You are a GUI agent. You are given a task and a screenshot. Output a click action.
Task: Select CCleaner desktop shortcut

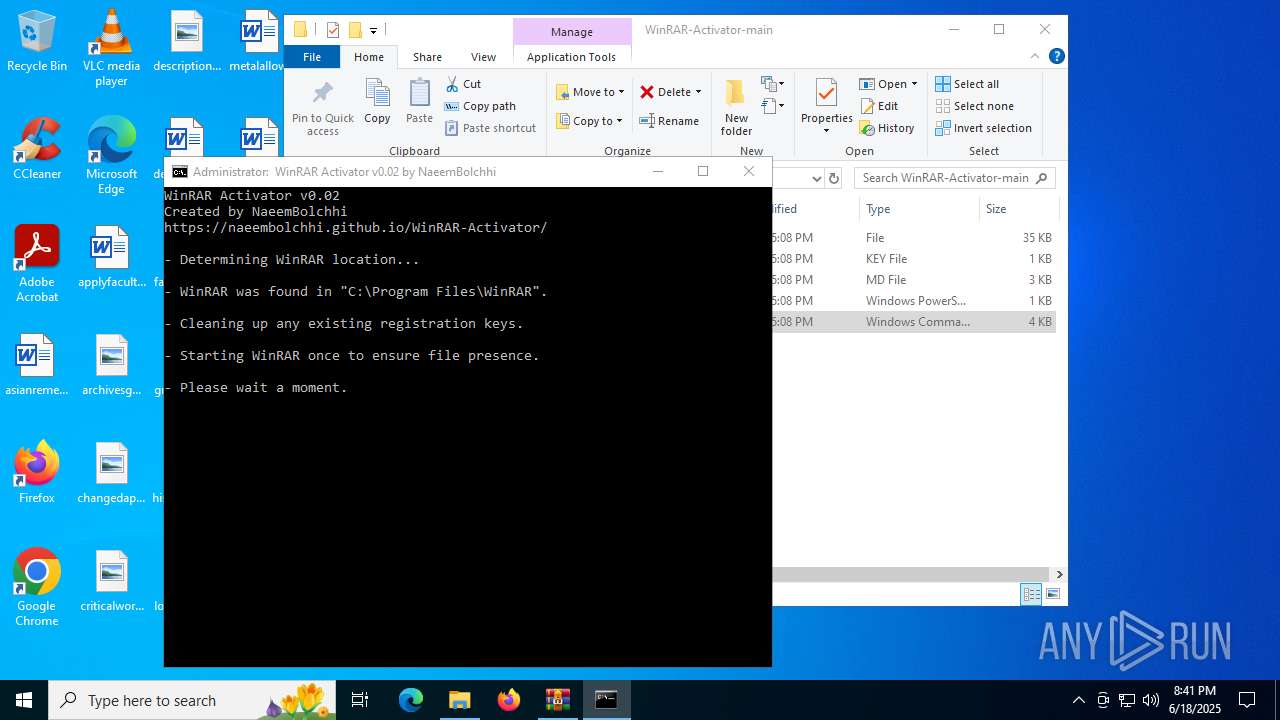click(x=37, y=149)
